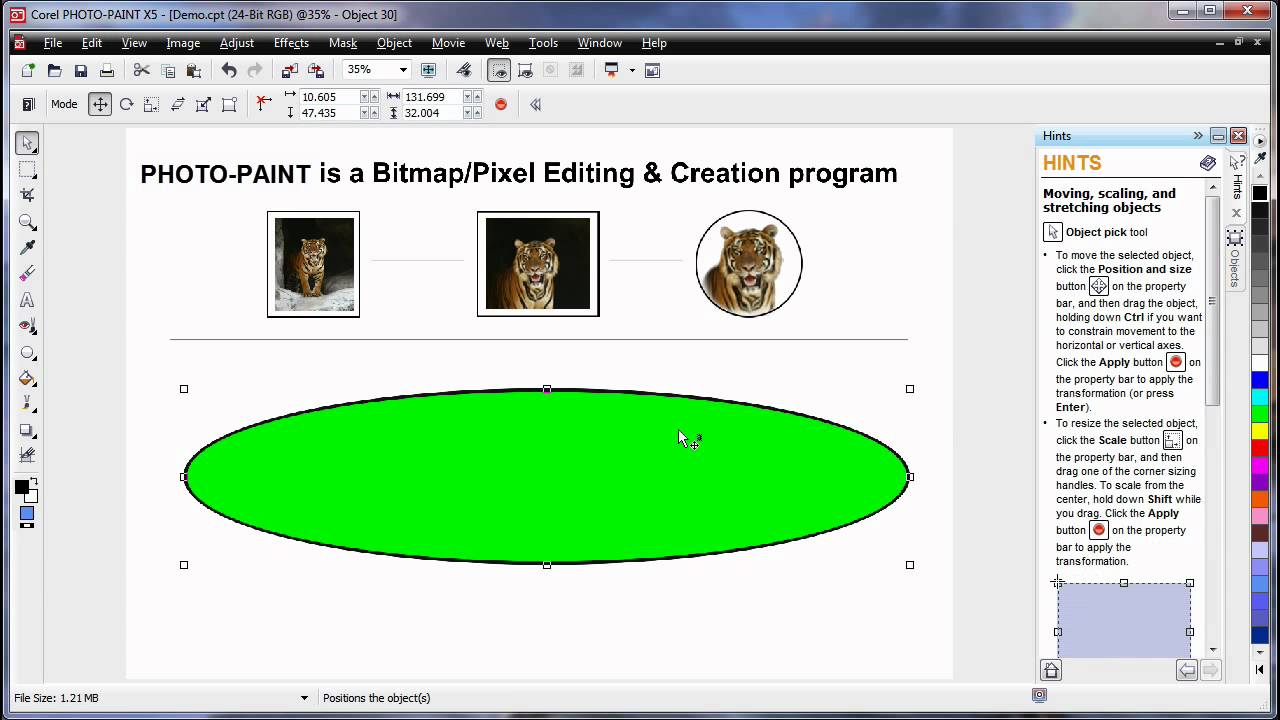Click the round tiger thumbnail
This screenshot has height=720, width=1280.
tap(749, 263)
